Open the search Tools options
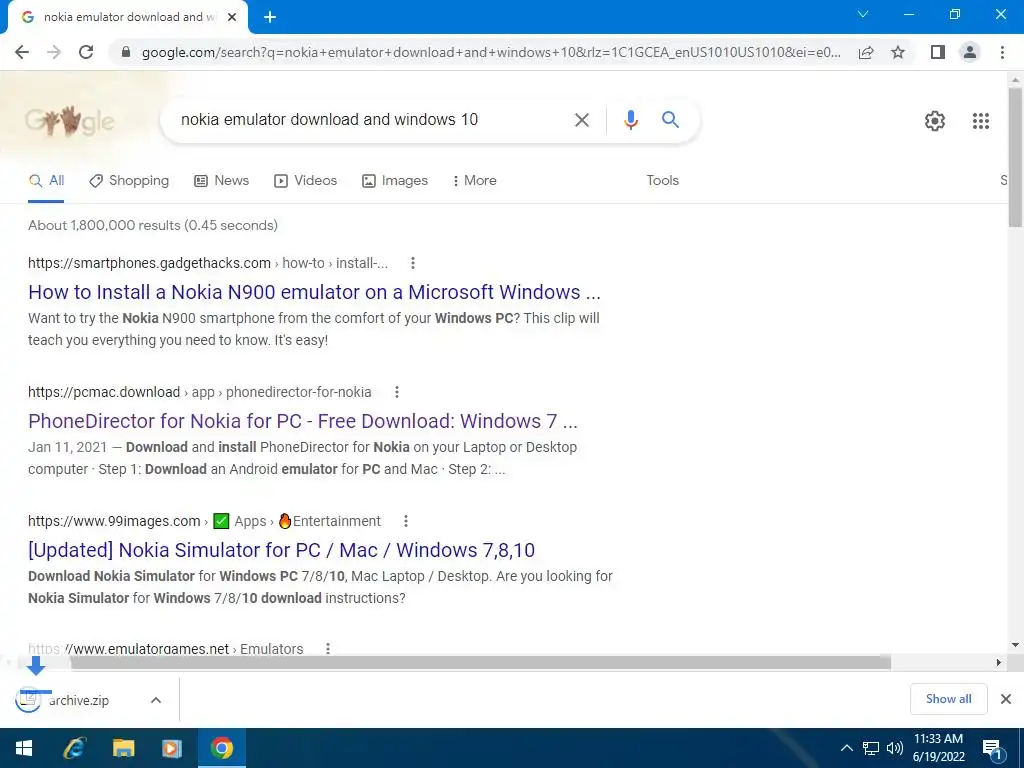 tap(662, 181)
